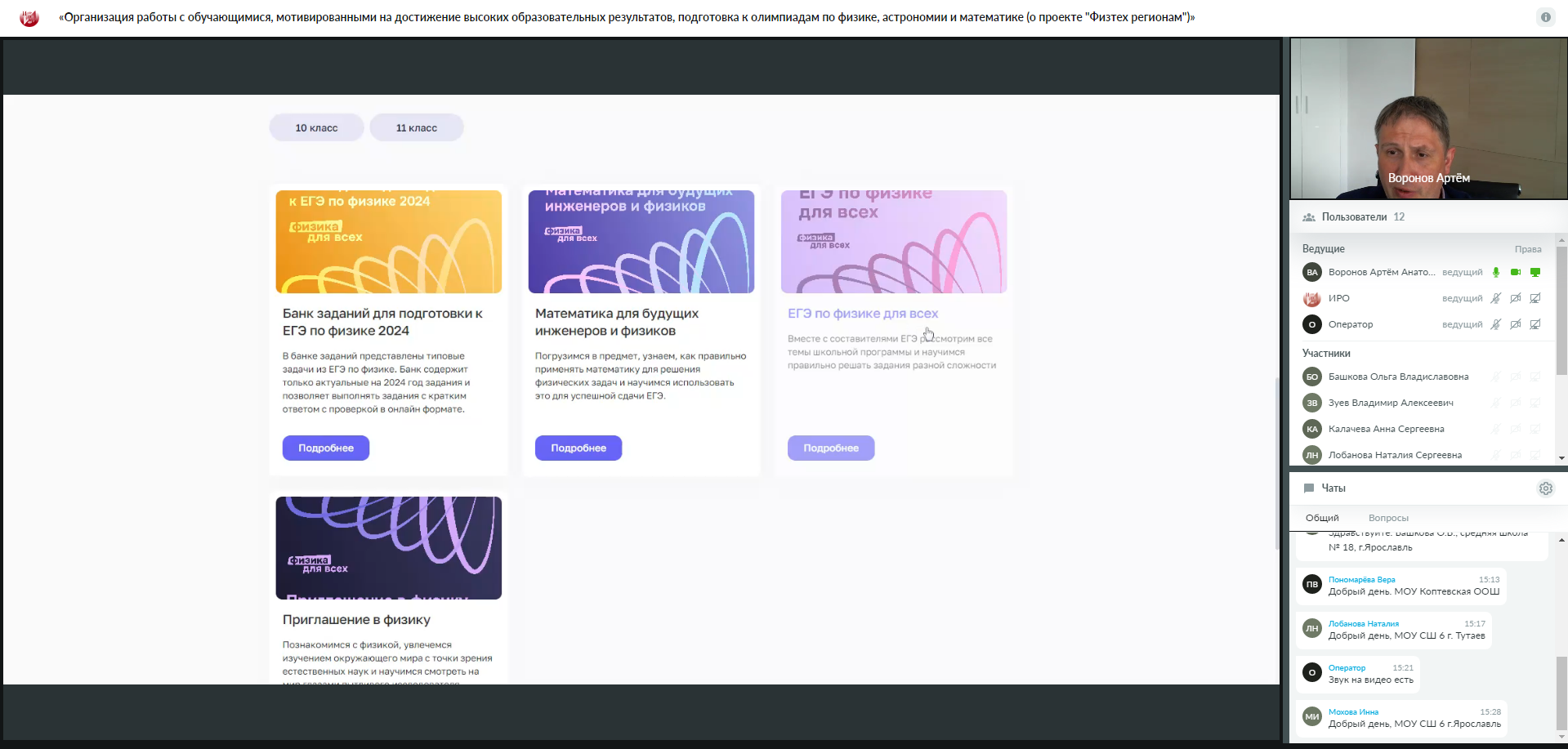Screen dimensions: 1568x749
Task: Toggle disabled screen share icon for ИРО
Action: tap(1535, 299)
